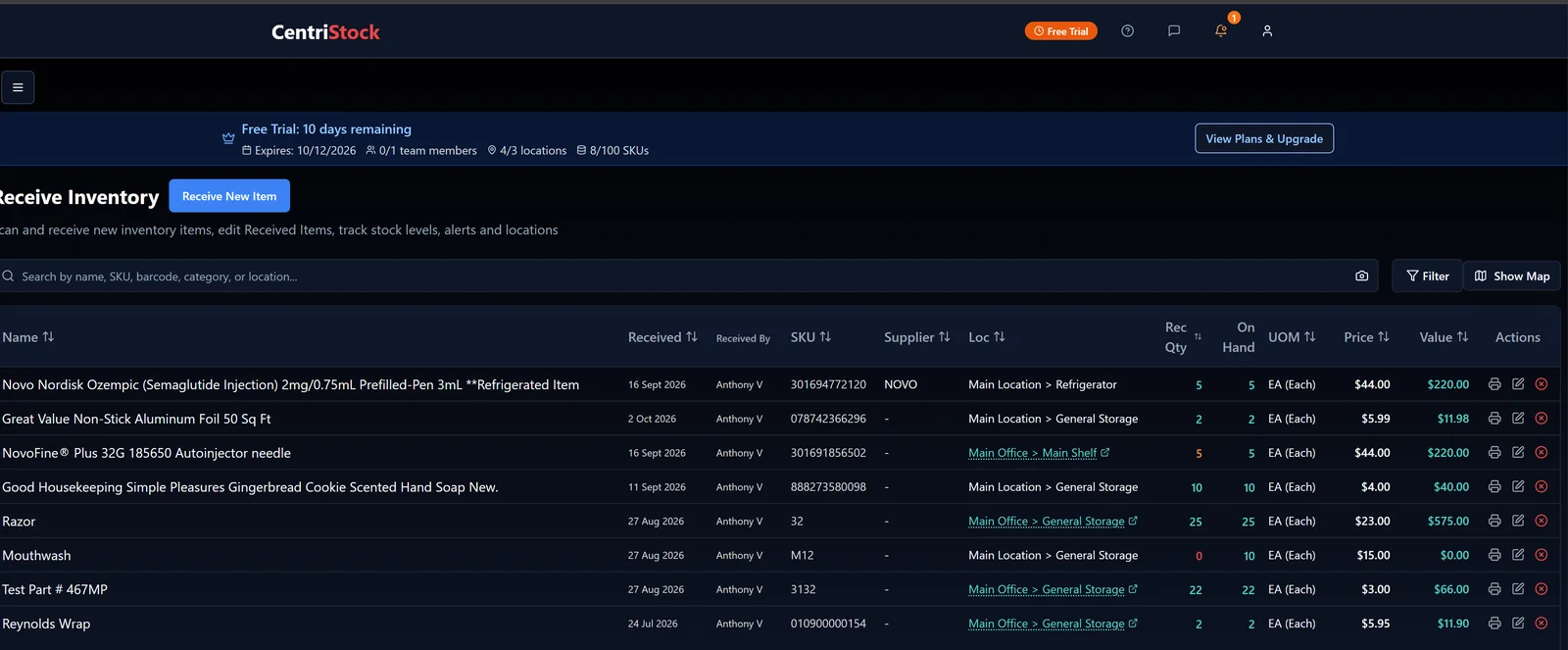Print label for Novo Nordisk Ozempic row
The width and height of the screenshot is (1568, 650).
pos(1494,384)
